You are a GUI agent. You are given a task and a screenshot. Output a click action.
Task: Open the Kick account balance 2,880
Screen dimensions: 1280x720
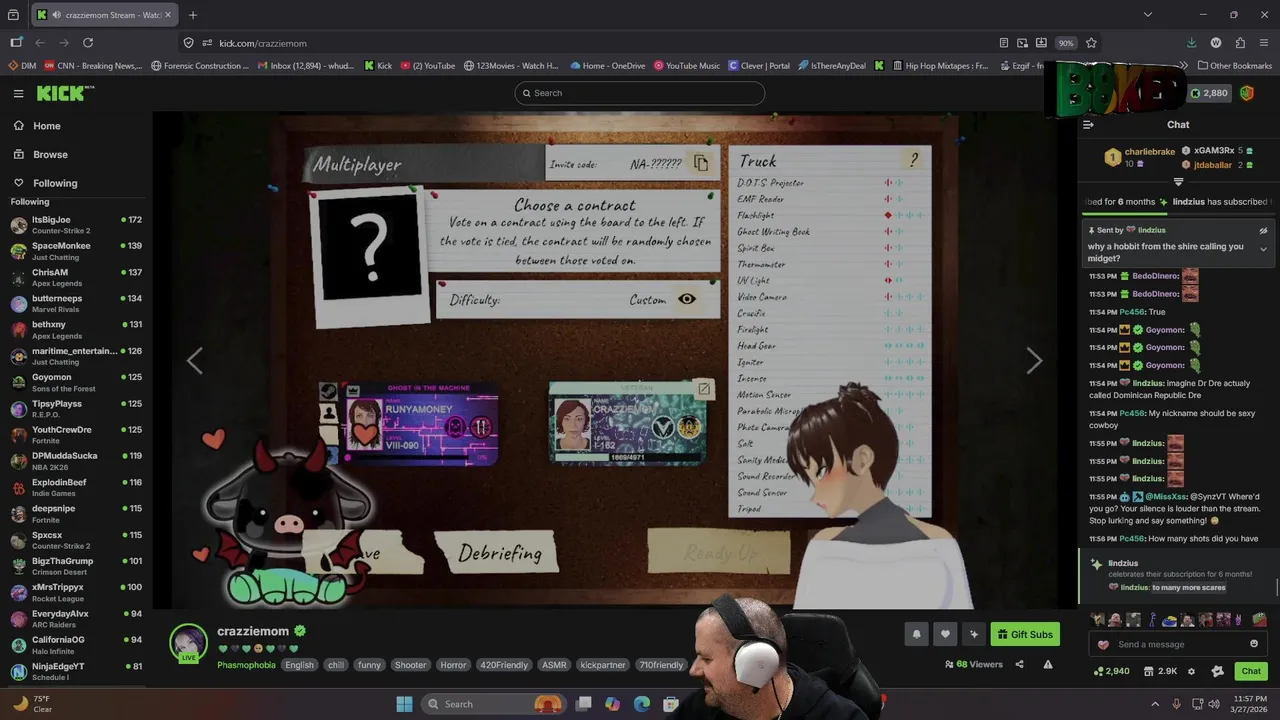click(1208, 93)
